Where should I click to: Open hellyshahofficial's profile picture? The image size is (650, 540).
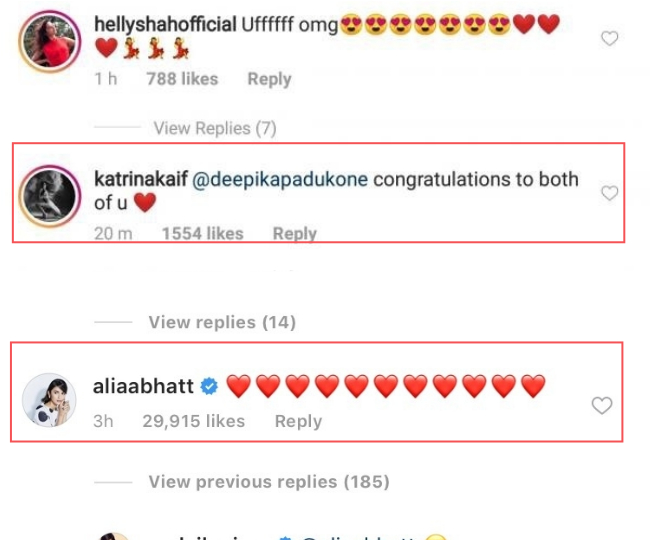50,41
